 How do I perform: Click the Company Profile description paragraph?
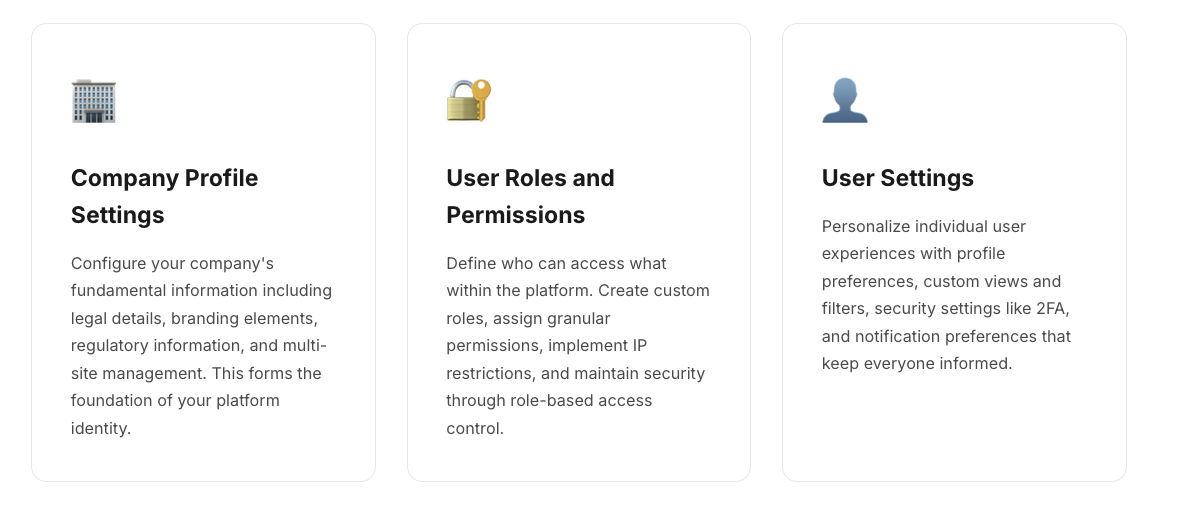pyautogui.click(x=201, y=345)
